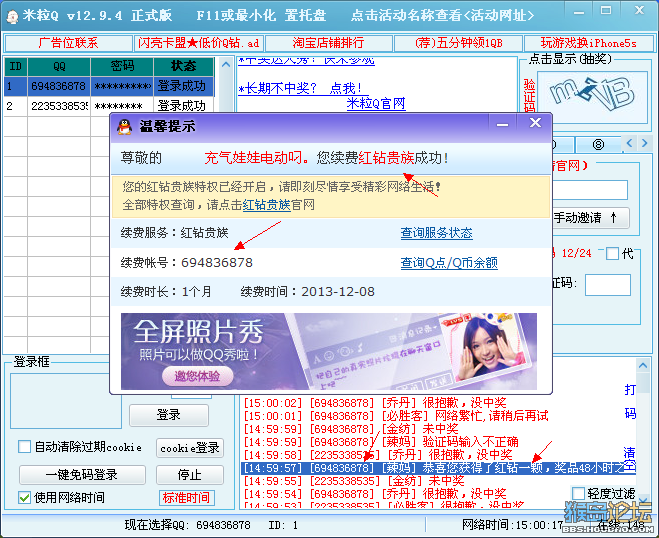Click the captcha image in 点击显示(抽奖)

coord(592,96)
